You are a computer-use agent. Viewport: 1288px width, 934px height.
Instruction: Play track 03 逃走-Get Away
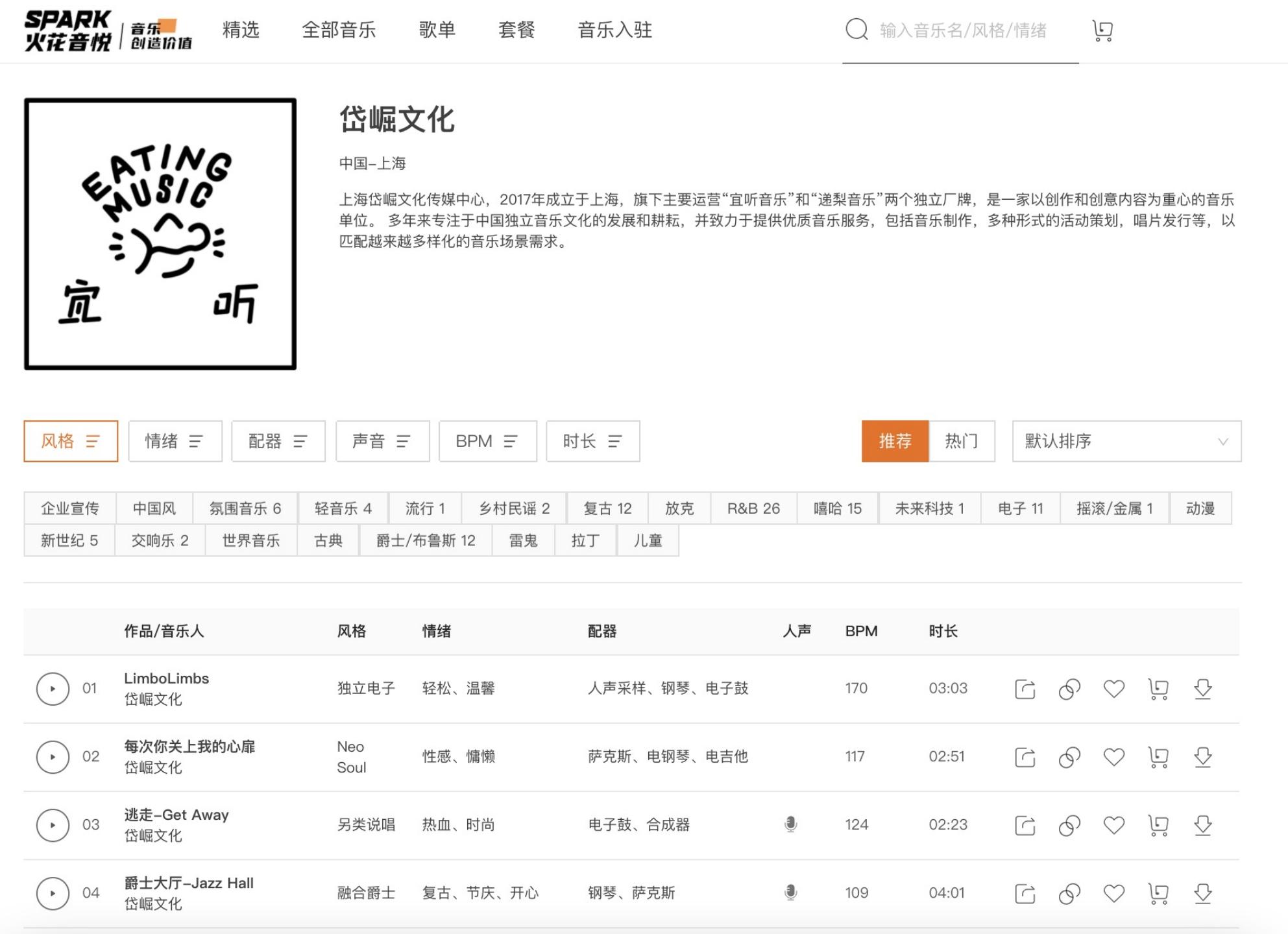[x=53, y=825]
